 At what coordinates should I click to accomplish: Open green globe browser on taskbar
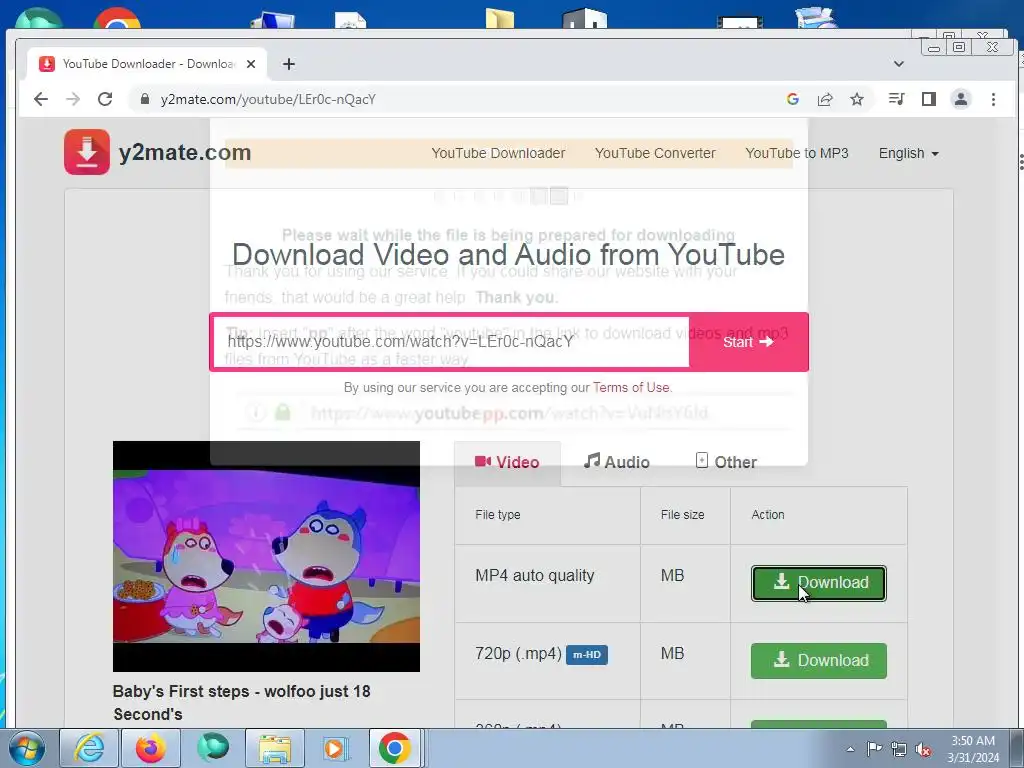(x=213, y=748)
